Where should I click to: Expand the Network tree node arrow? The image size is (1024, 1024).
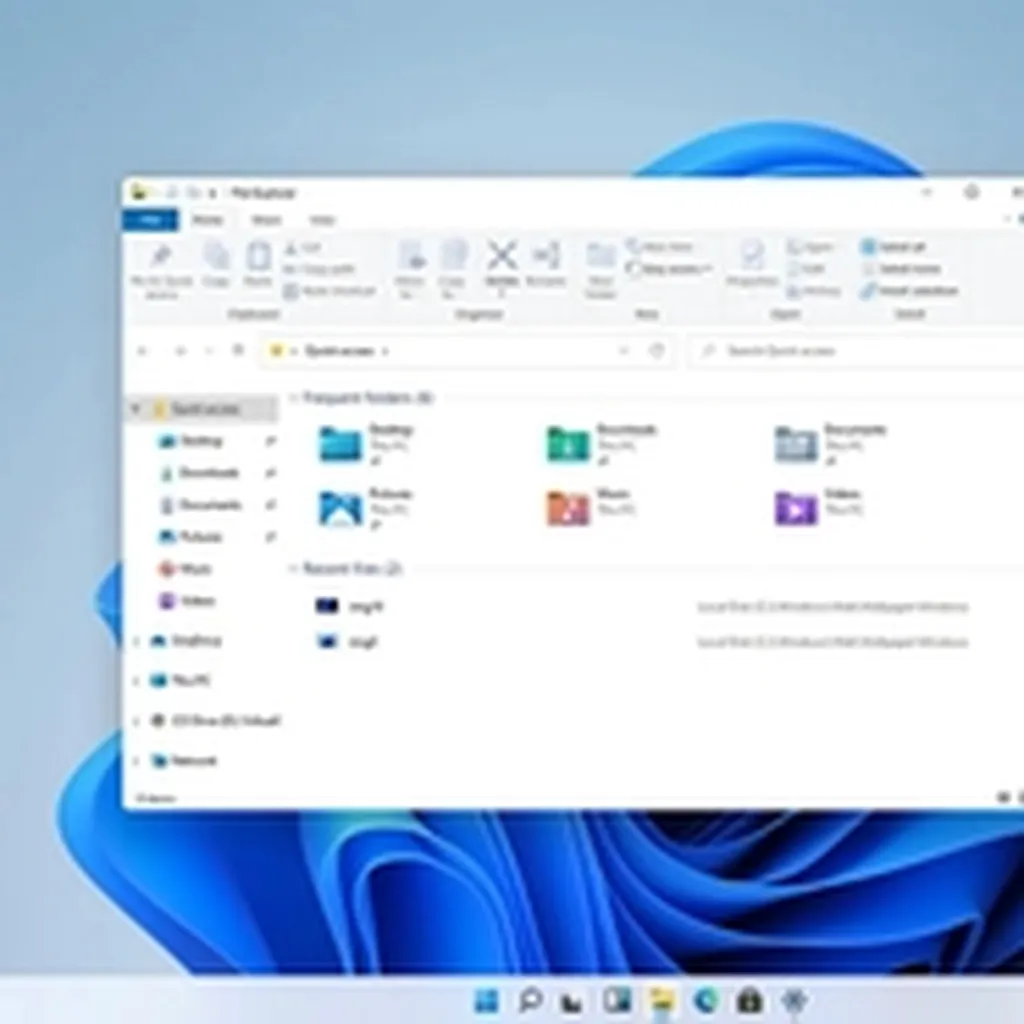(x=136, y=761)
